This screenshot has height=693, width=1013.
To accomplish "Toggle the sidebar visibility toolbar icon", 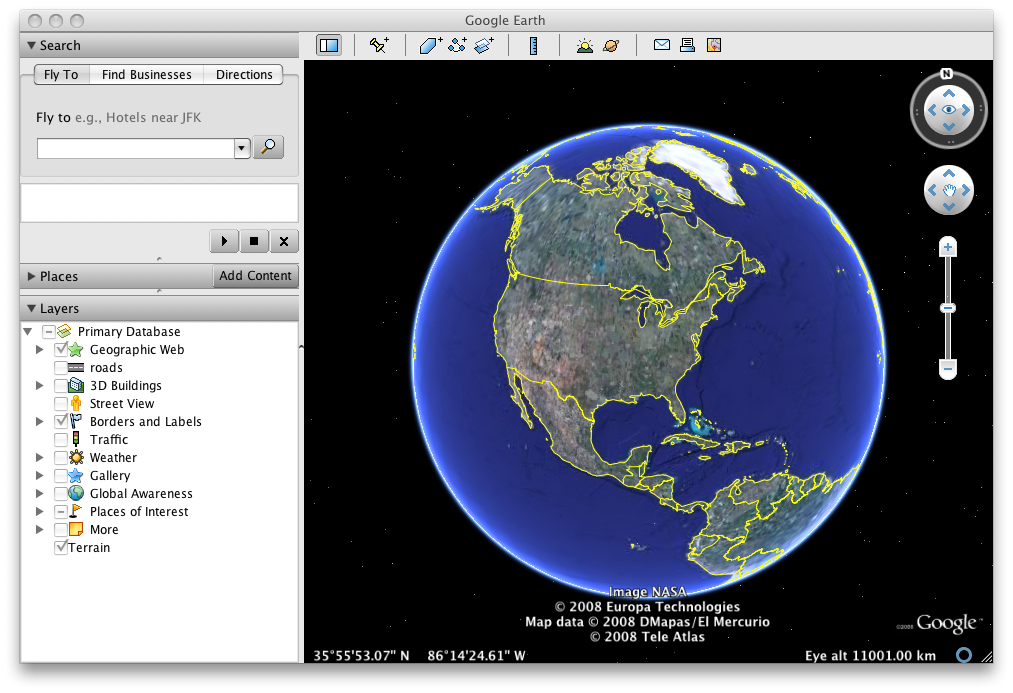I will 329,46.
